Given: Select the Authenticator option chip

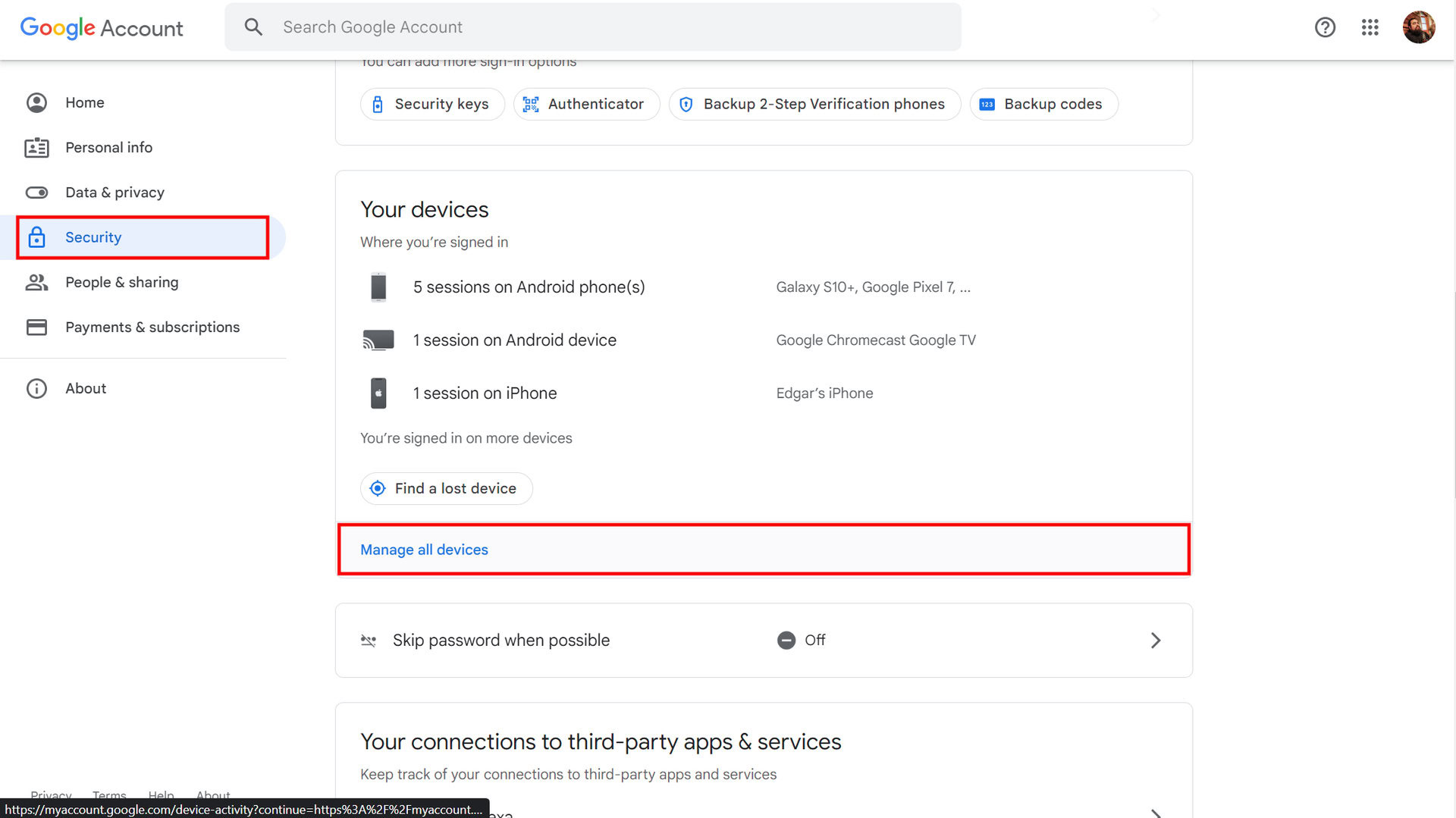Looking at the screenshot, I should coord(586,105).
